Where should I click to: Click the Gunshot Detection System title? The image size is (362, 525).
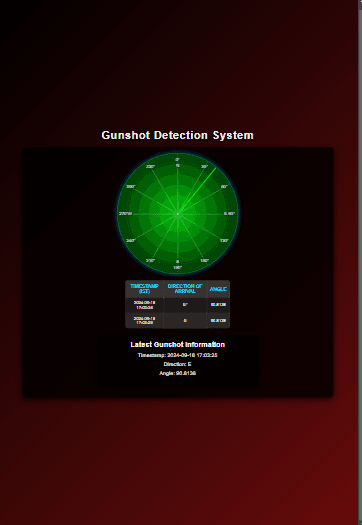[x=177, y=135]
